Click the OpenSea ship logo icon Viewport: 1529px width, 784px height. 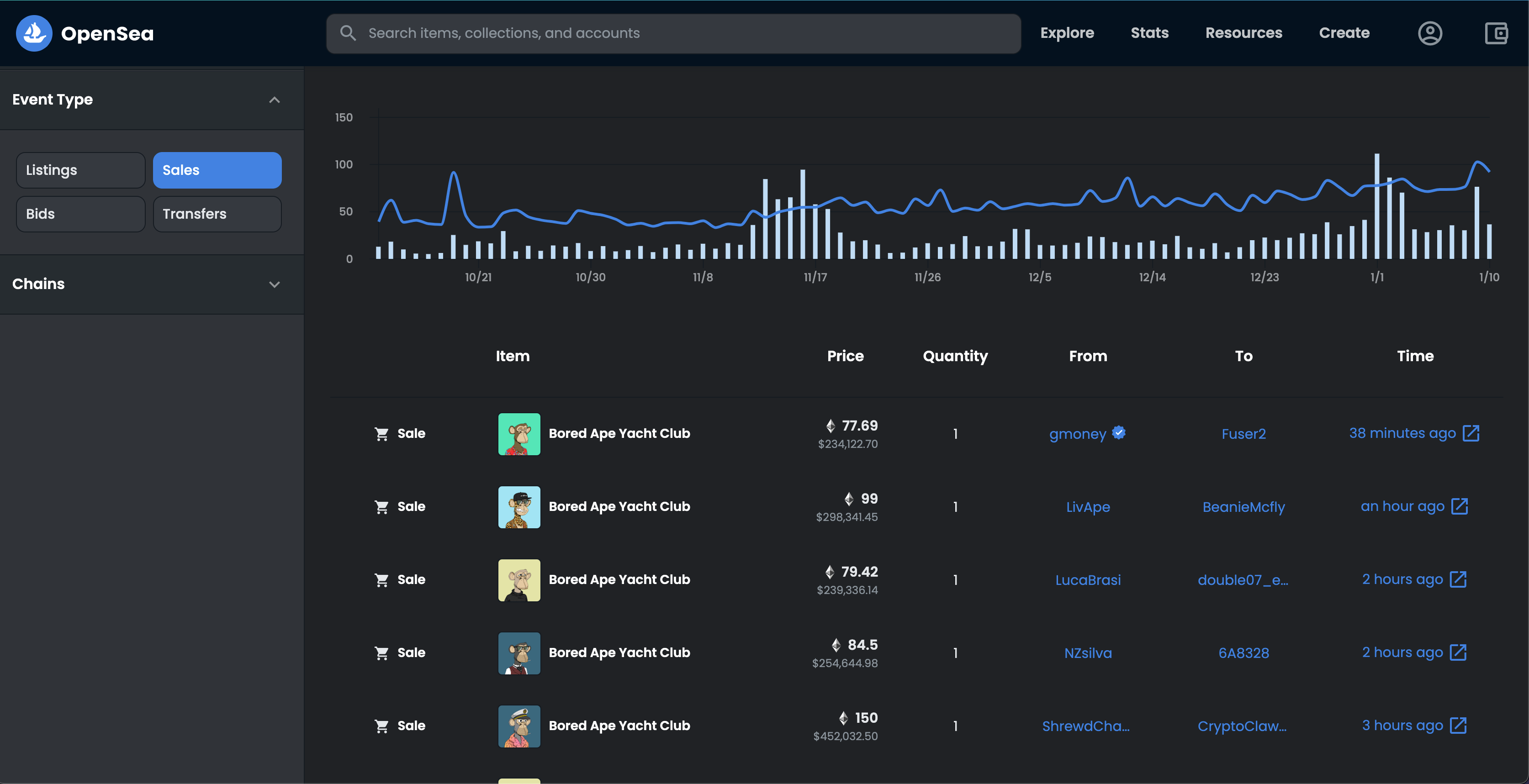[x=34, y=33]
